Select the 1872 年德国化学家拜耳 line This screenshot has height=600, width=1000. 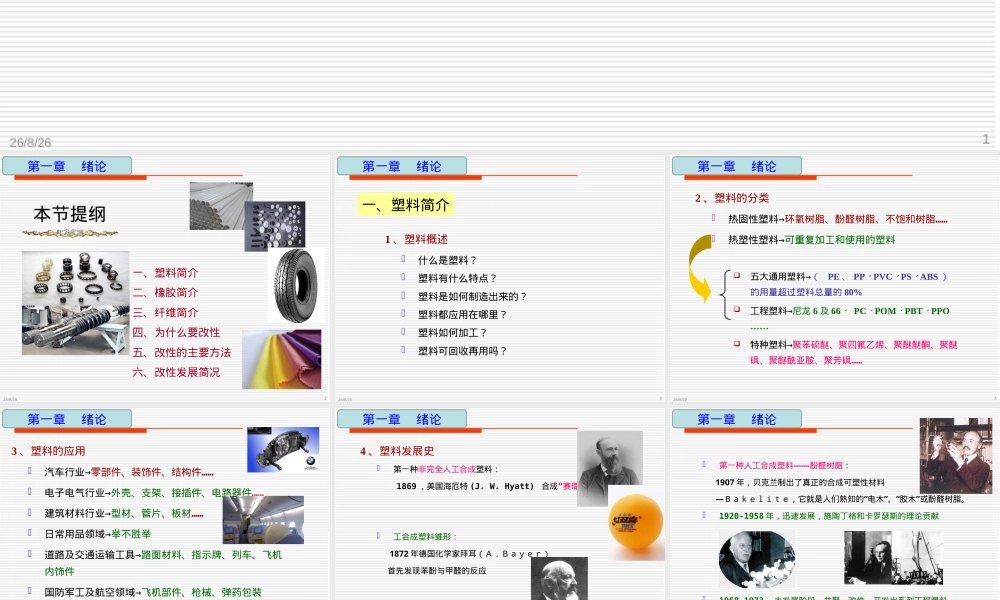pyautogui.click(x=469, y=554)
